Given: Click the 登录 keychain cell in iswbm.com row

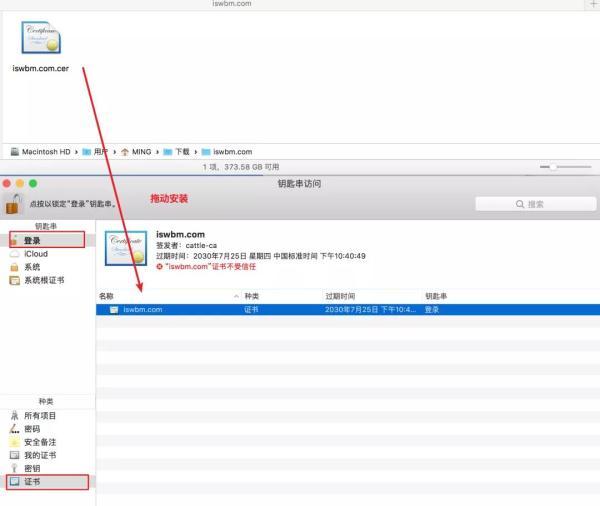Looking at the screenshot, I should click(x=432, y=309).
